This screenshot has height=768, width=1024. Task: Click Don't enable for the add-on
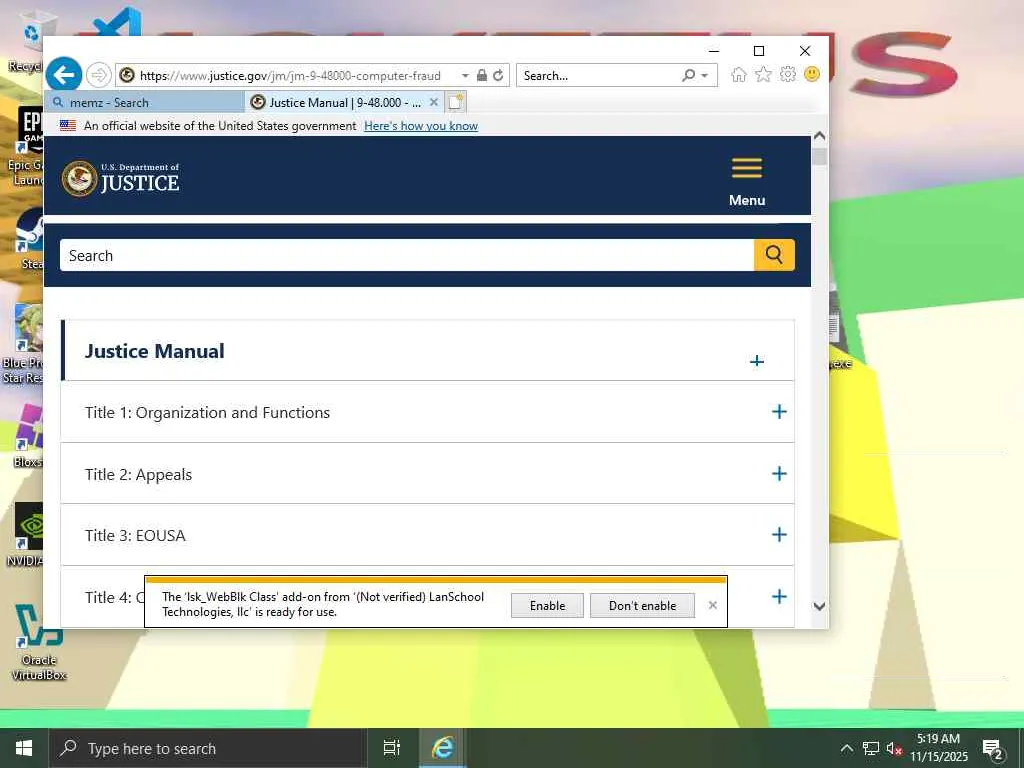point(642,605)
